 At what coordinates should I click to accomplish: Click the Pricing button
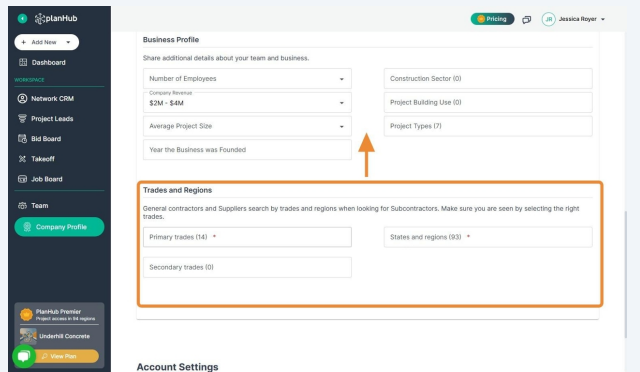492,19
